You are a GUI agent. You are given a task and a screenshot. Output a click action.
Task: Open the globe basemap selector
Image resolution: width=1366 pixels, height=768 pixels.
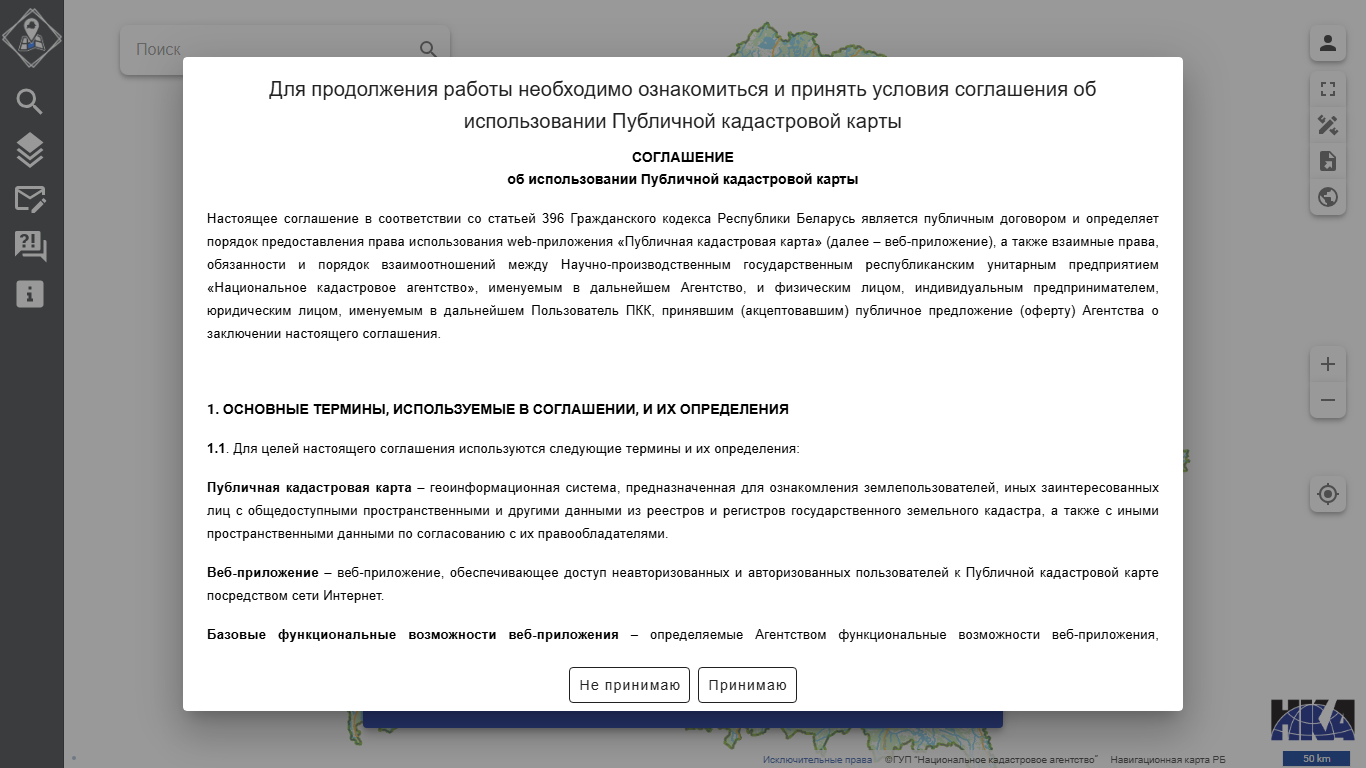[1328, 197]
